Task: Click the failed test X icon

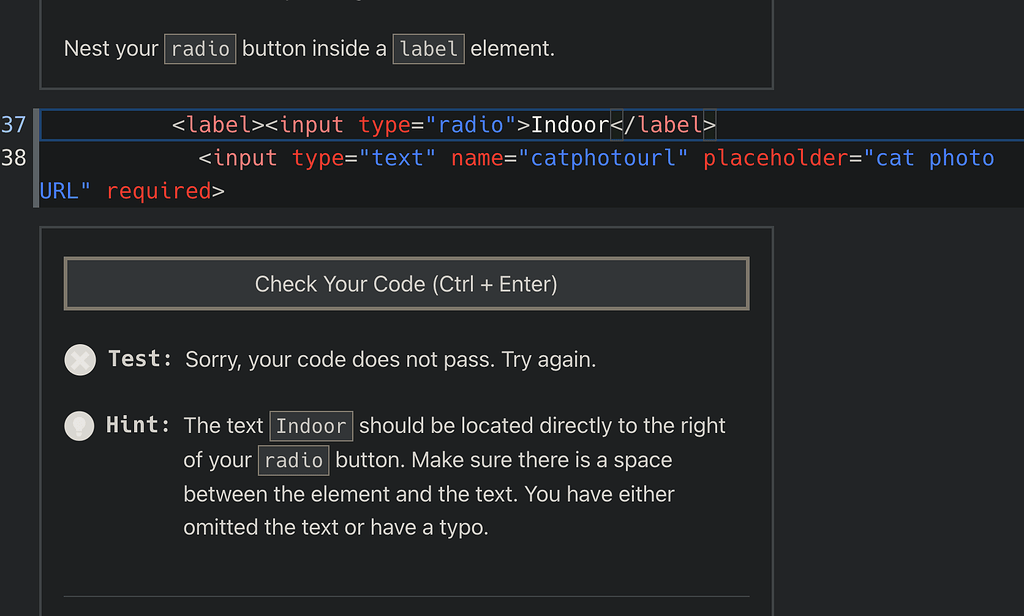Action: click(x=80, y=359)
